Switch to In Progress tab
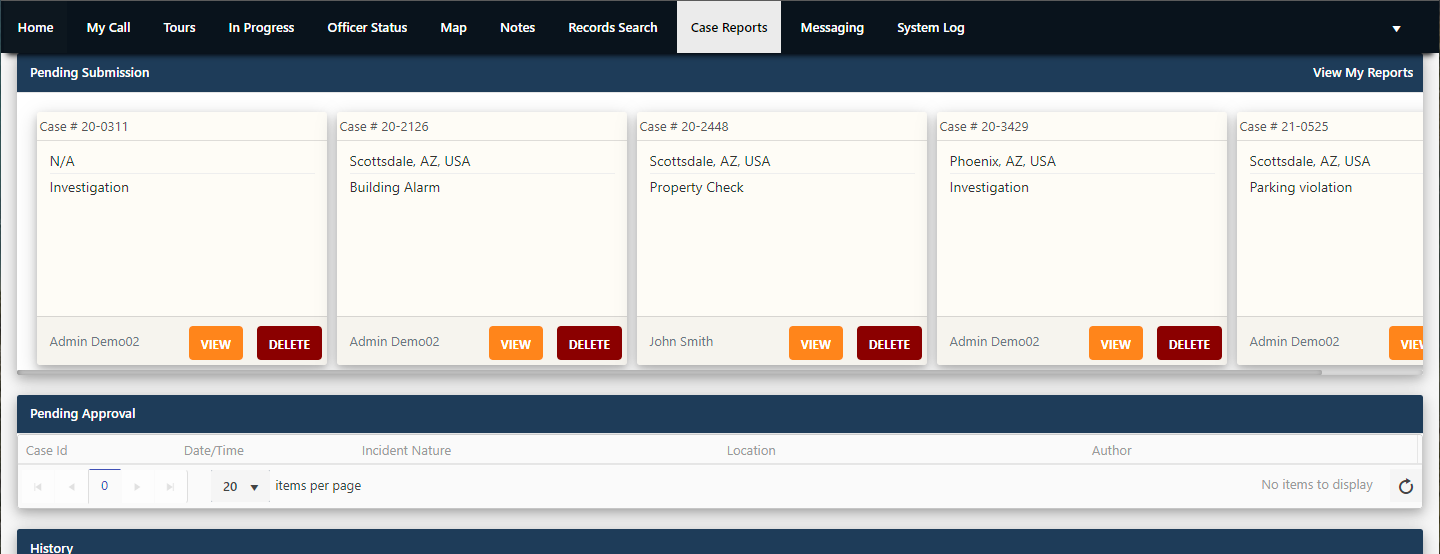 pyautogui.click(x=261, y=27)
